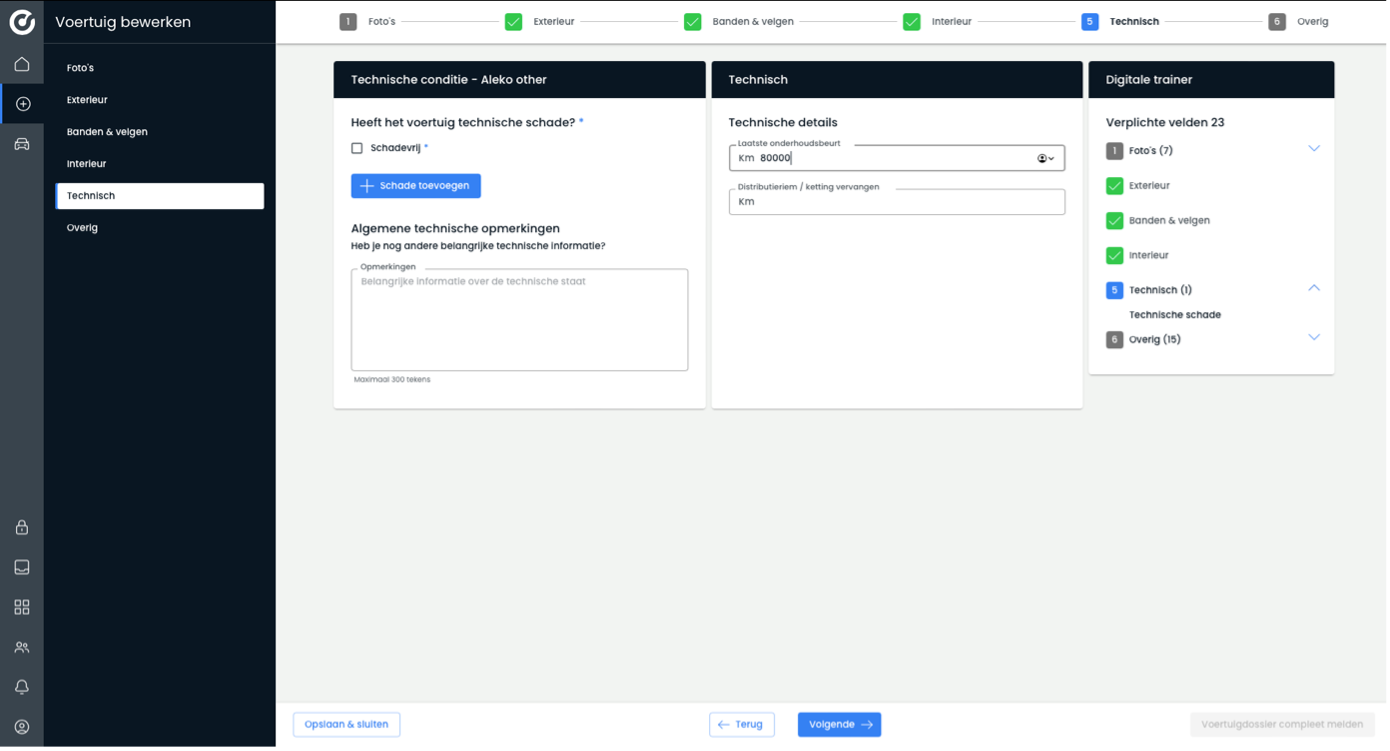Click Banden & velgen label in Digitale trainer
Screen dimensions: 1390x751
(x=1170, y=221)
